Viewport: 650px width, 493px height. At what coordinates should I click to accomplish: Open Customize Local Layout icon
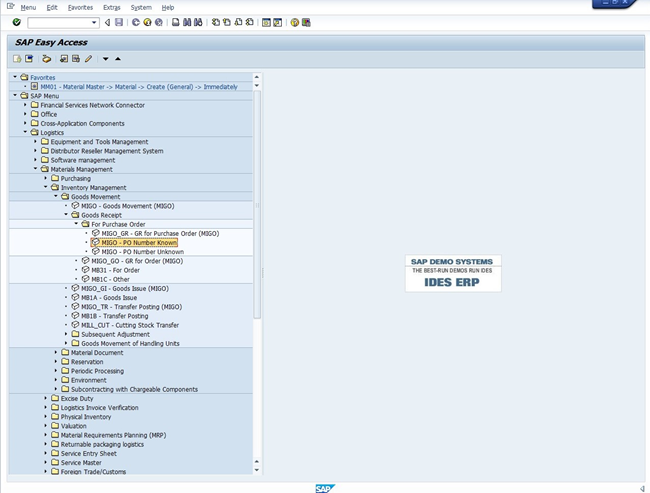click(306, 22)
